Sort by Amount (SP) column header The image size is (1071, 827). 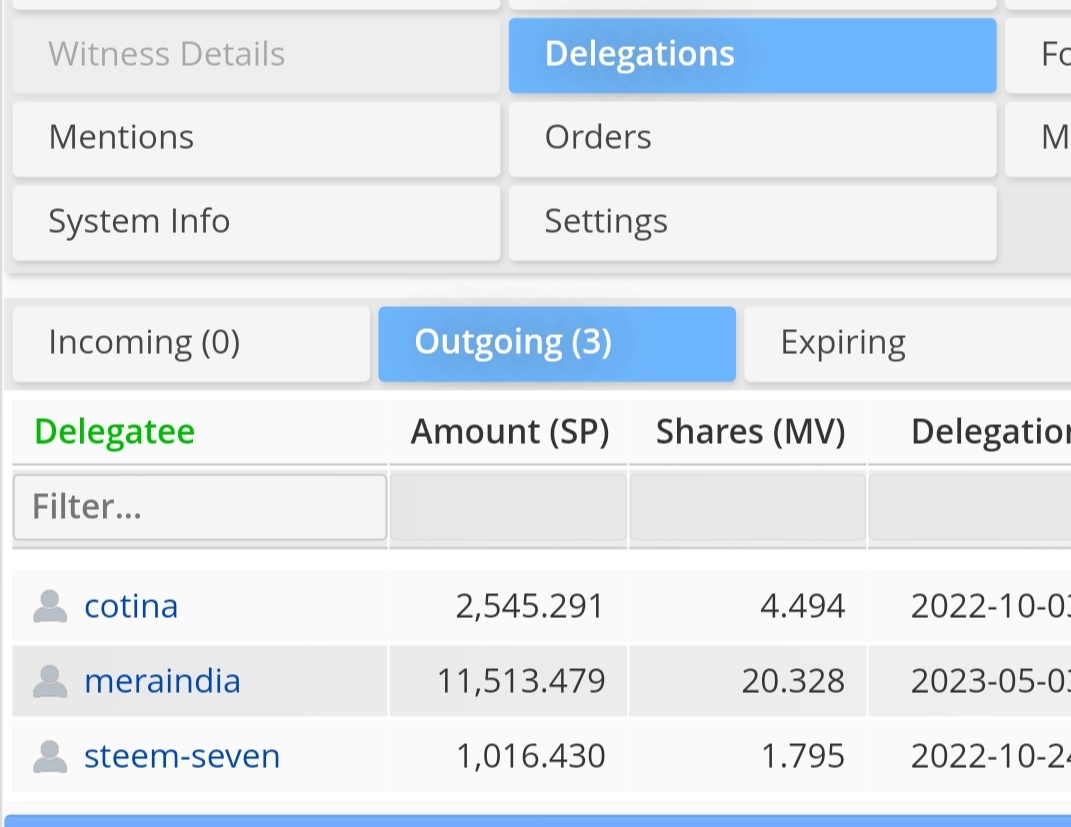point(509,432)
